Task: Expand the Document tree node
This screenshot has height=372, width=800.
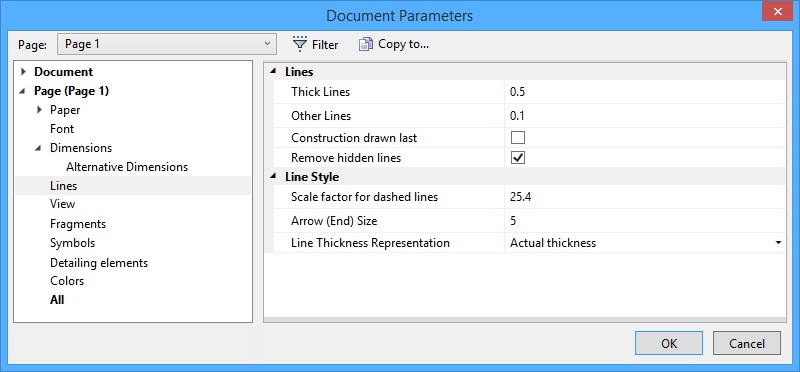Action: coord(23,72)
